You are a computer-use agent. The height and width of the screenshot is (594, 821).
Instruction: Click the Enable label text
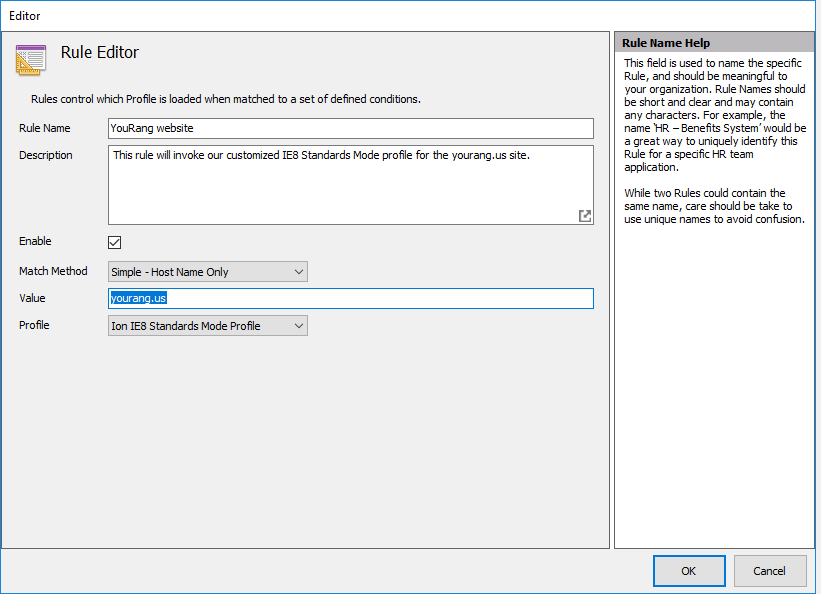point(35,242)
